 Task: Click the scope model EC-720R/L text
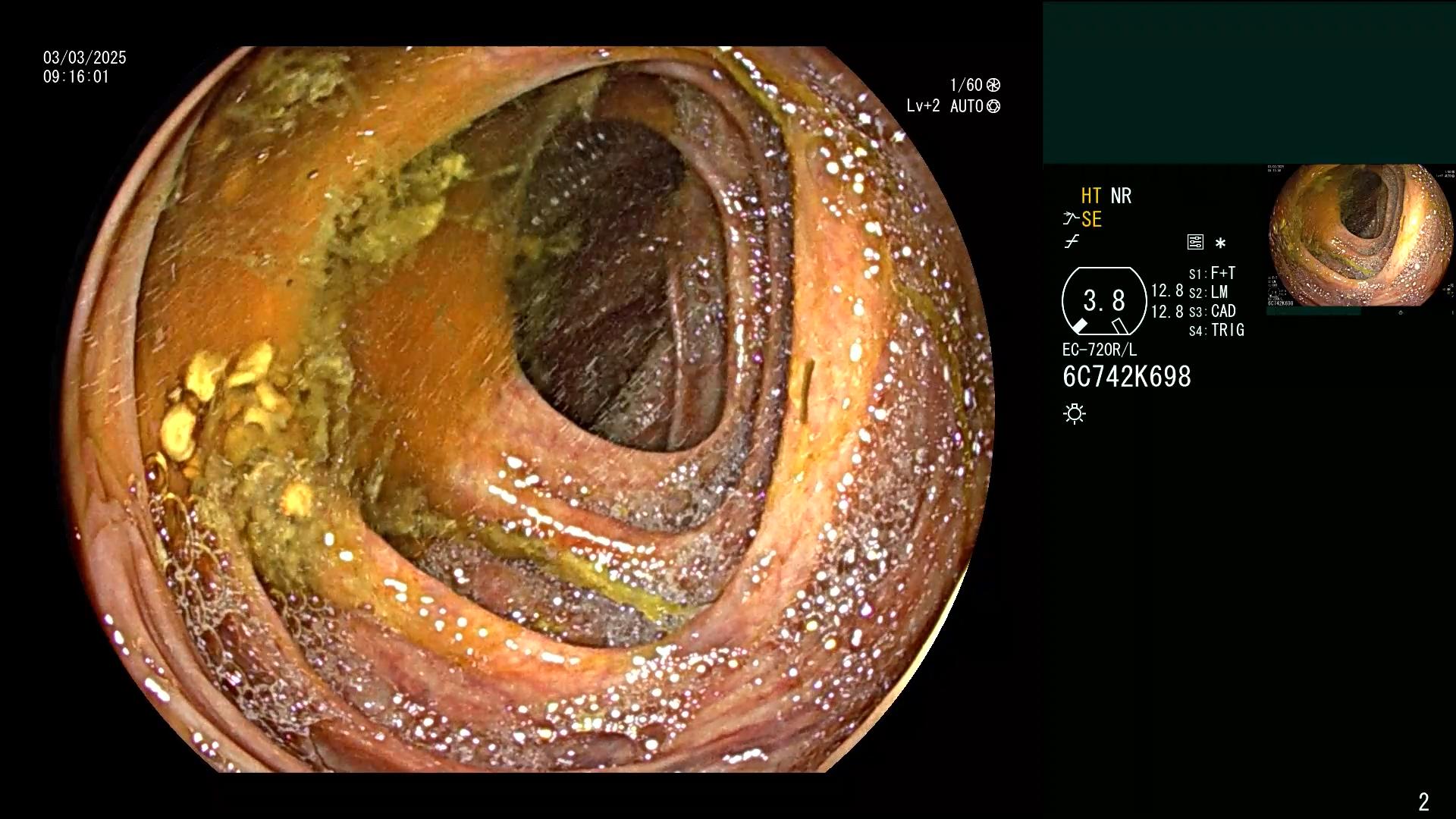pyautogui.click(x=1100, y=350)
